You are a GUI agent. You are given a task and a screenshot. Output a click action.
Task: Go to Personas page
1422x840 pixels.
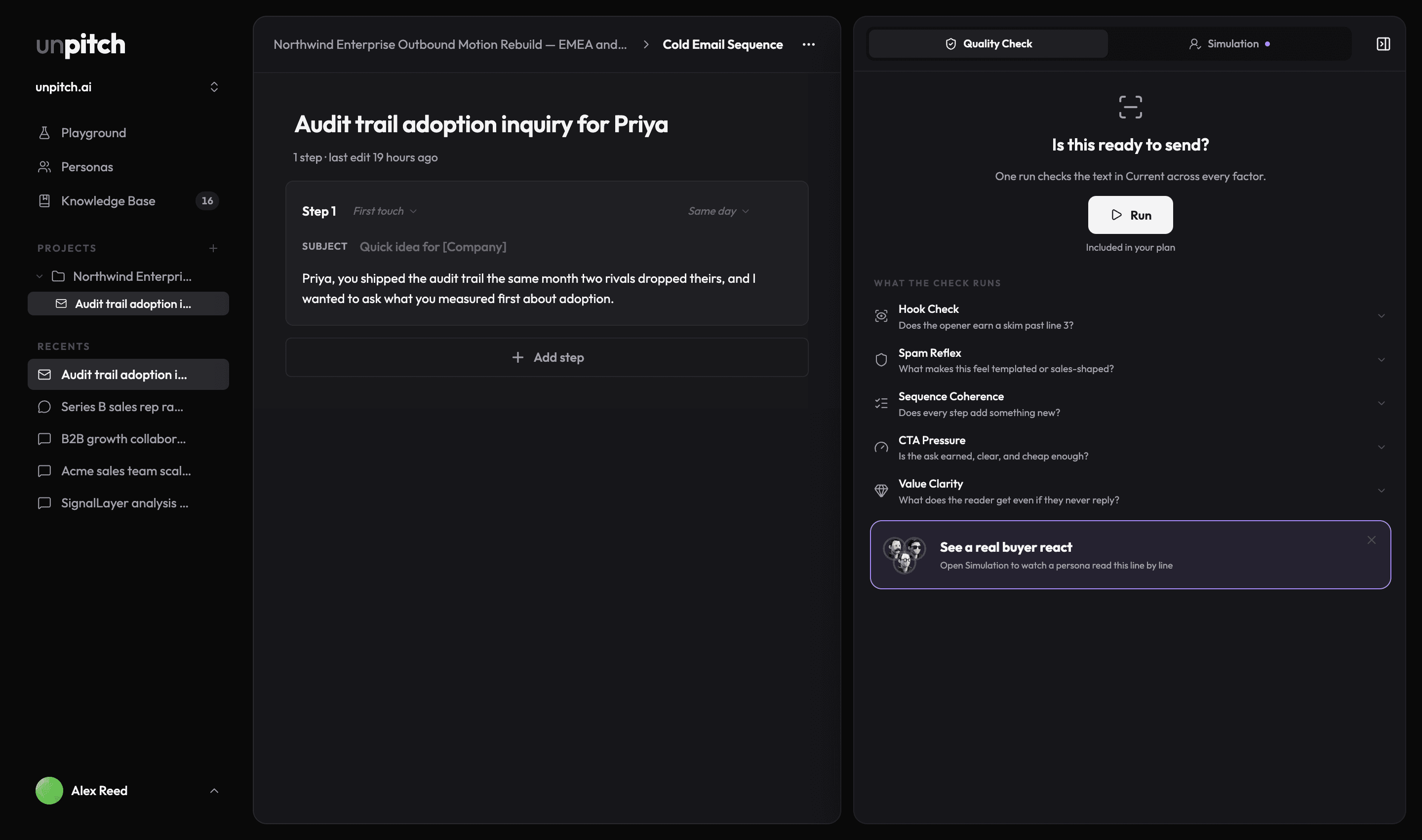[x=128, y=166]
